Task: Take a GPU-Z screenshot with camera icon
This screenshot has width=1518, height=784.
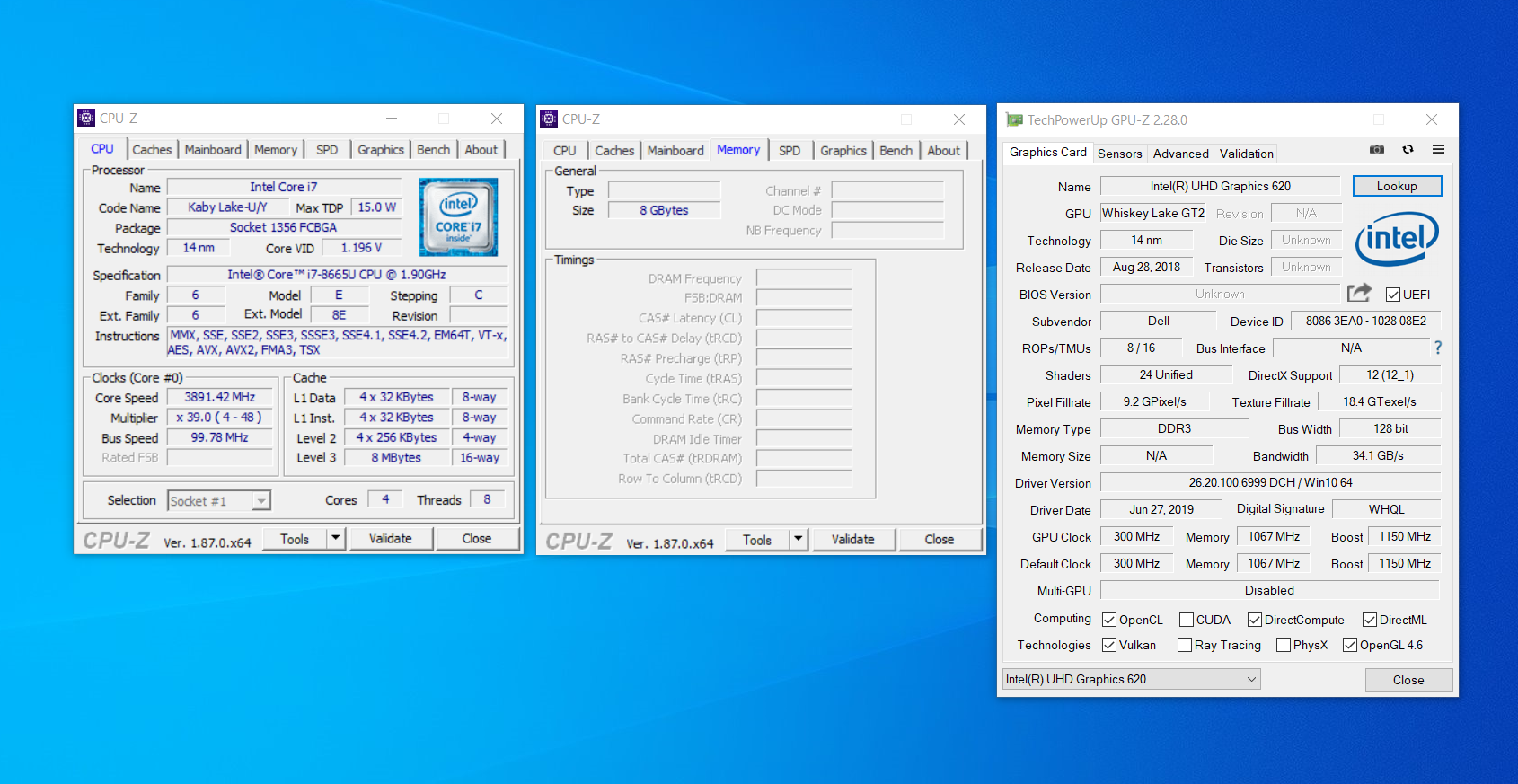Action: point(1376,149)
